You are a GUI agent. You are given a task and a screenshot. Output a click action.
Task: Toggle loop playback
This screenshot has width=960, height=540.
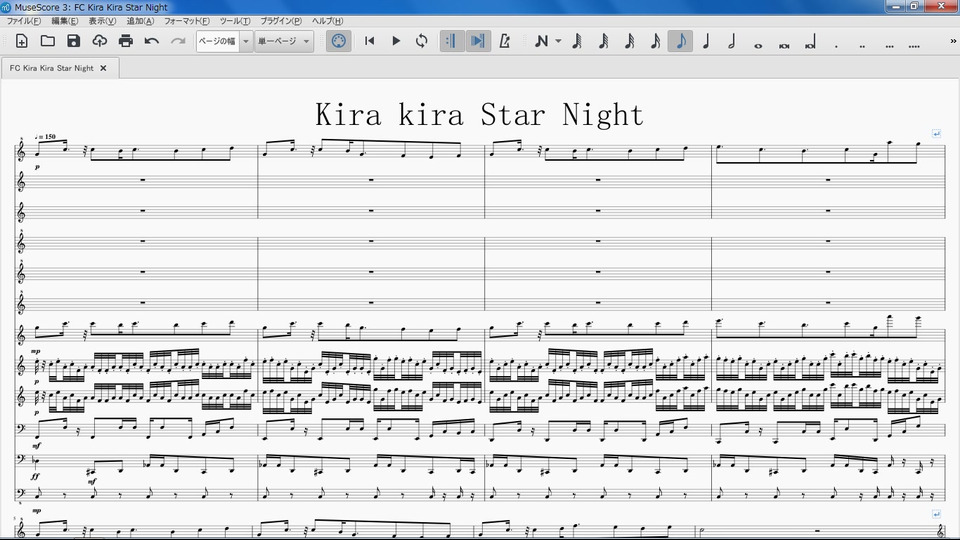tap(422, 41)
